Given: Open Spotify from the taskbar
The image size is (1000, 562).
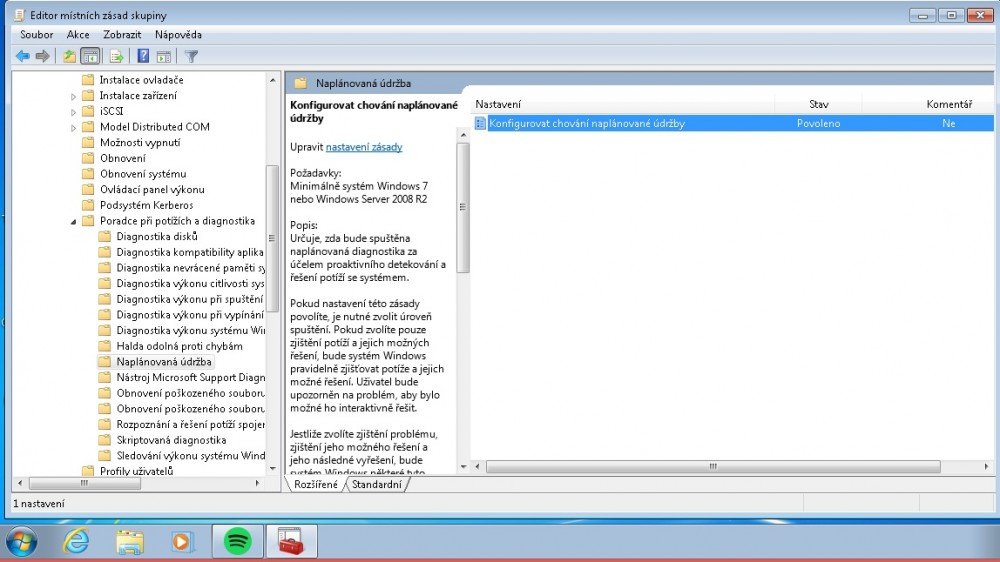Looking at the screenshot, I should point(237,541).
